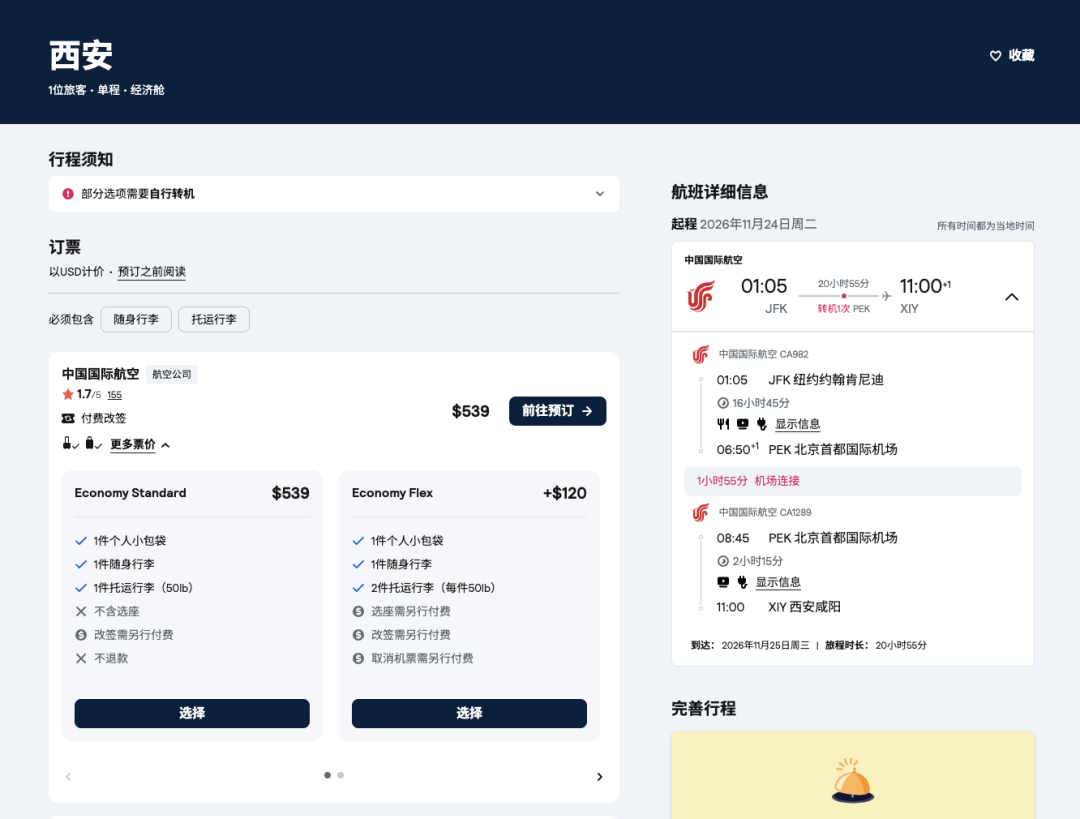Viewport: 1080px width, 819px height.
Task: Toggle the 随身行李 filter chip
Action: (136, 320)
